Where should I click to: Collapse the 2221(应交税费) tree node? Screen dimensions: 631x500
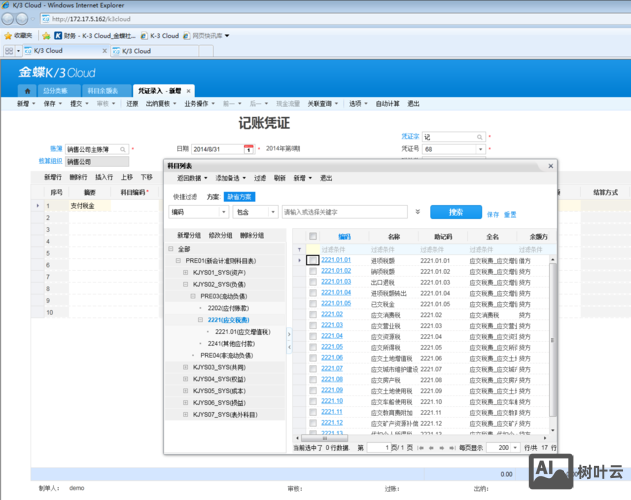200,320
